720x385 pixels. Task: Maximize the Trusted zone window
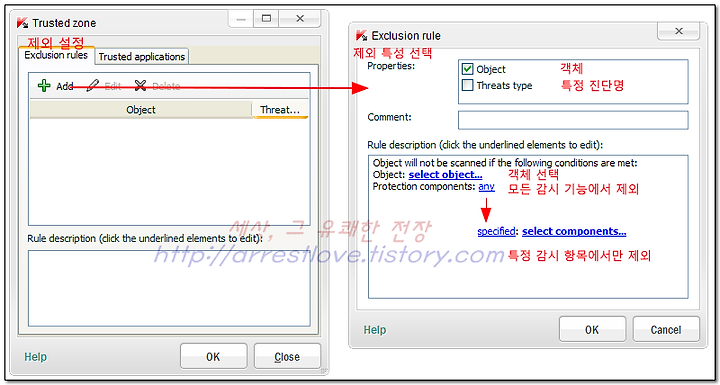point(266,19)
